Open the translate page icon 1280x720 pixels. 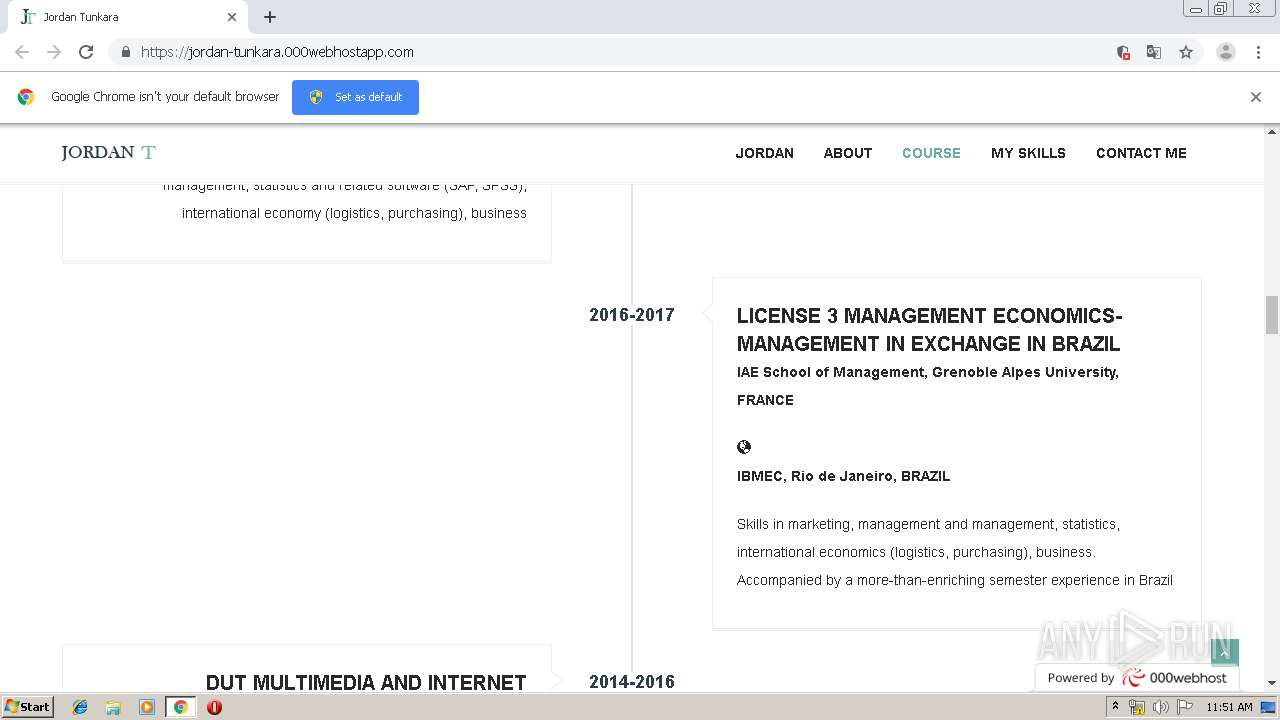tap(1154, 52)
